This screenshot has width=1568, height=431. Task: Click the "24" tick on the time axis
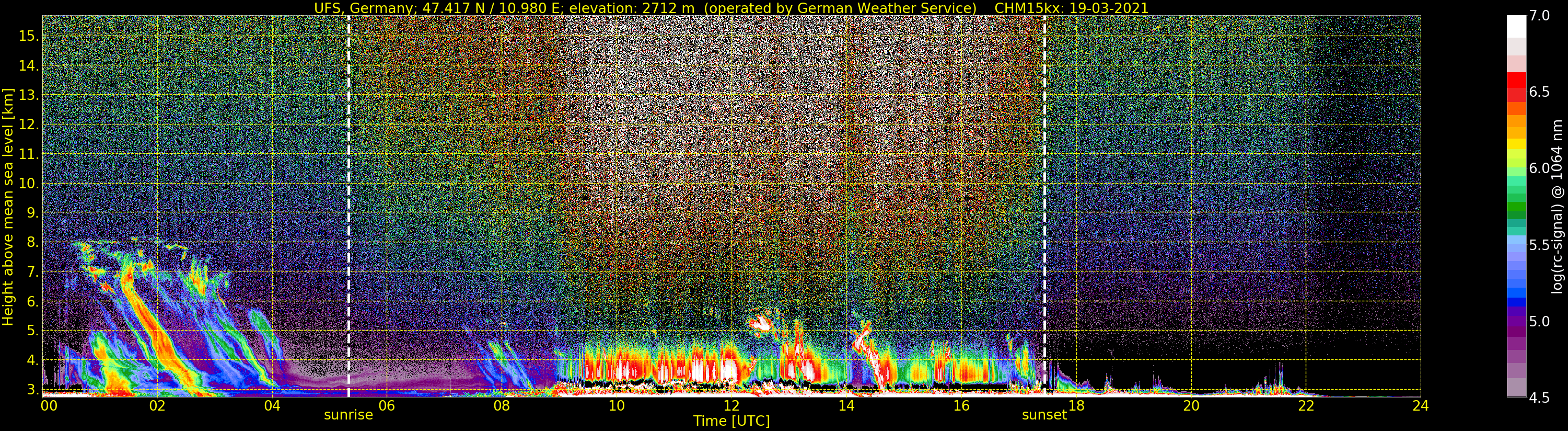[1420, 406]
